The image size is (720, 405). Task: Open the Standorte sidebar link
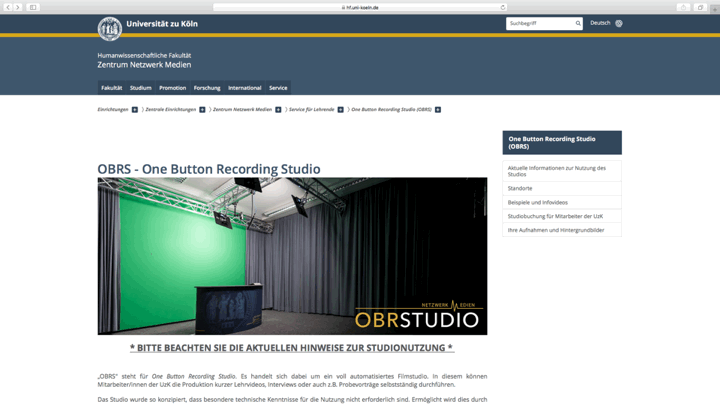[x=520, y=188]
